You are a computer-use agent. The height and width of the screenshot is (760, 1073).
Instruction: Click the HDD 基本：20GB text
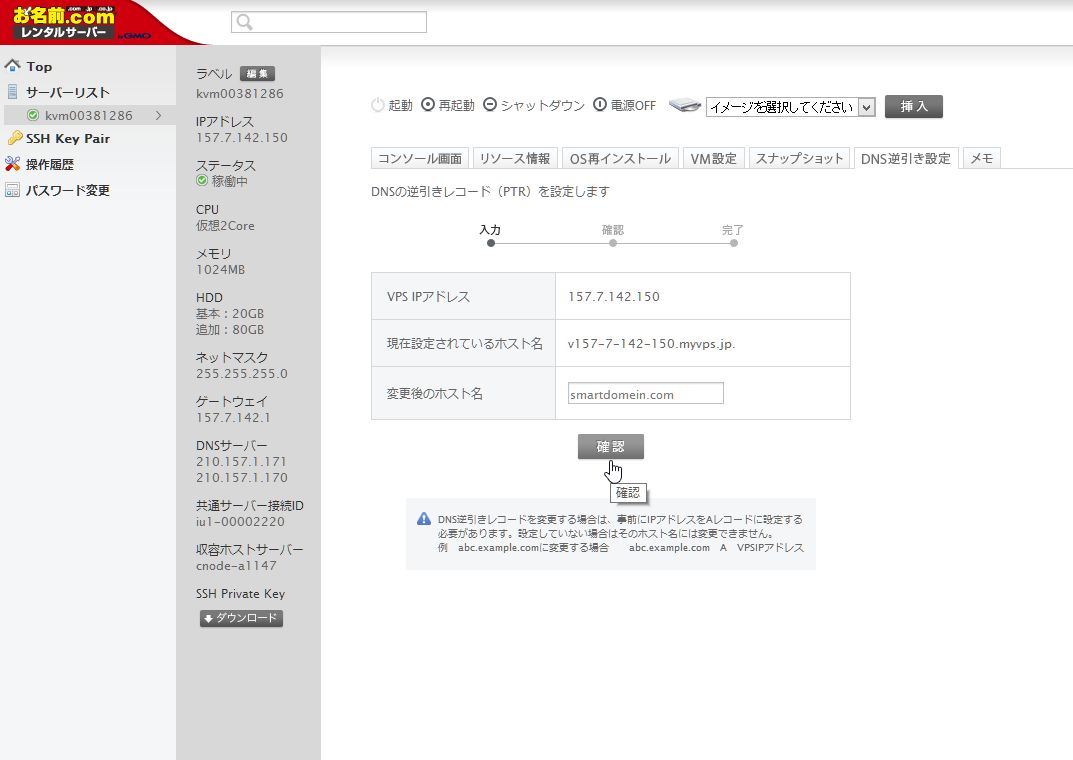coord(230,313)
